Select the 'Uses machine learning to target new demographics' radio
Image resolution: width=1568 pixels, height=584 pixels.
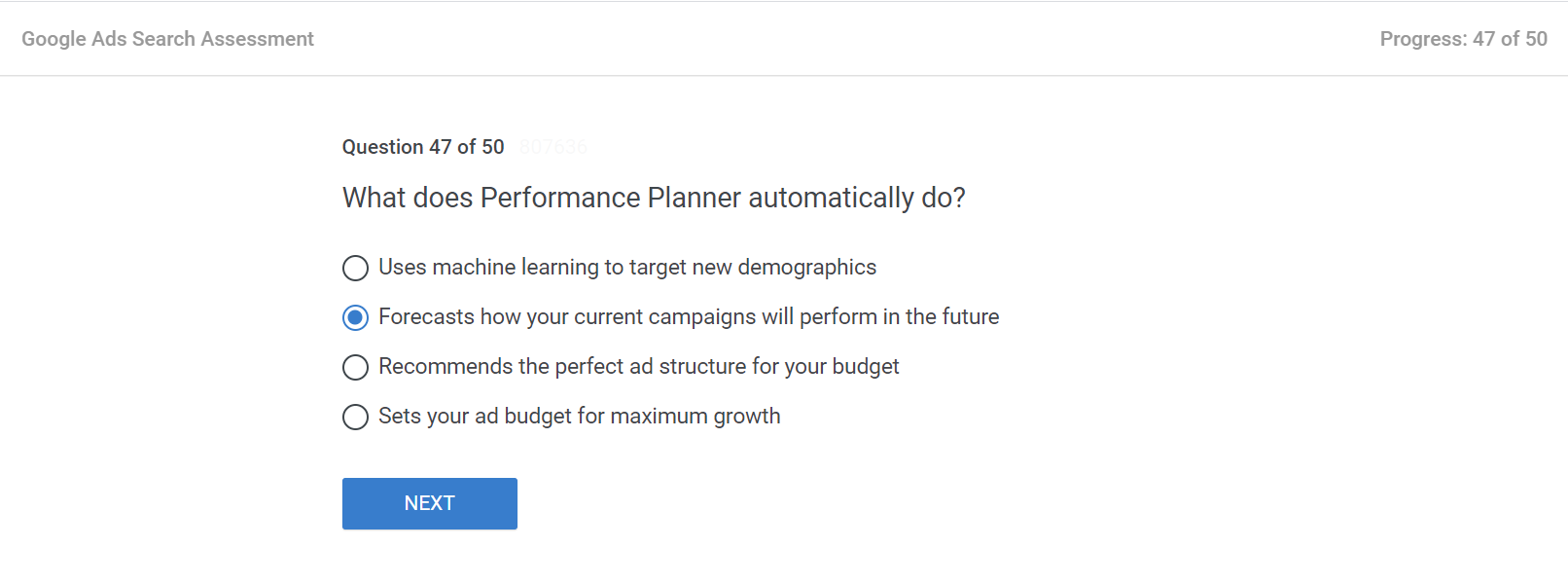[x=355, y=268]
